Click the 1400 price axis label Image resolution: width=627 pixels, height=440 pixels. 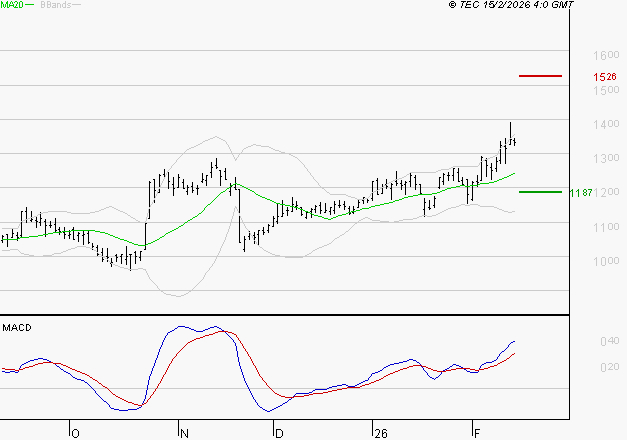(x=606, y=124)
